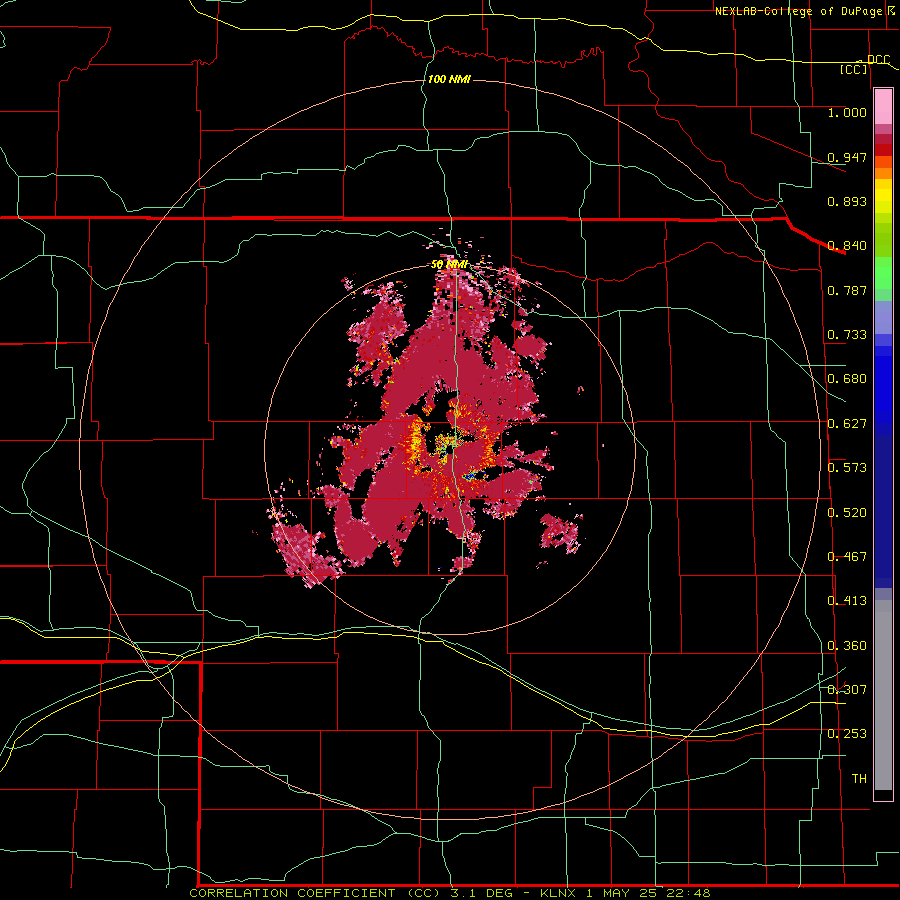The height and width of the screenshot is (900, 900).
Task: Click the 0.787 scale value
Action: (x=847, y=290)
